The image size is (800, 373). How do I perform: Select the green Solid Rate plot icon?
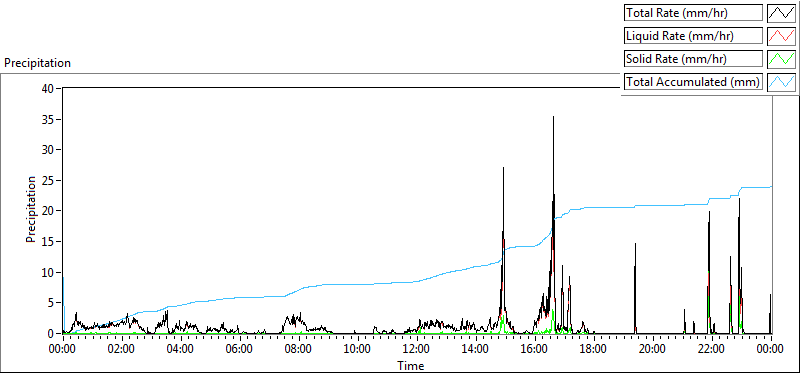click(x=782, y=59)
